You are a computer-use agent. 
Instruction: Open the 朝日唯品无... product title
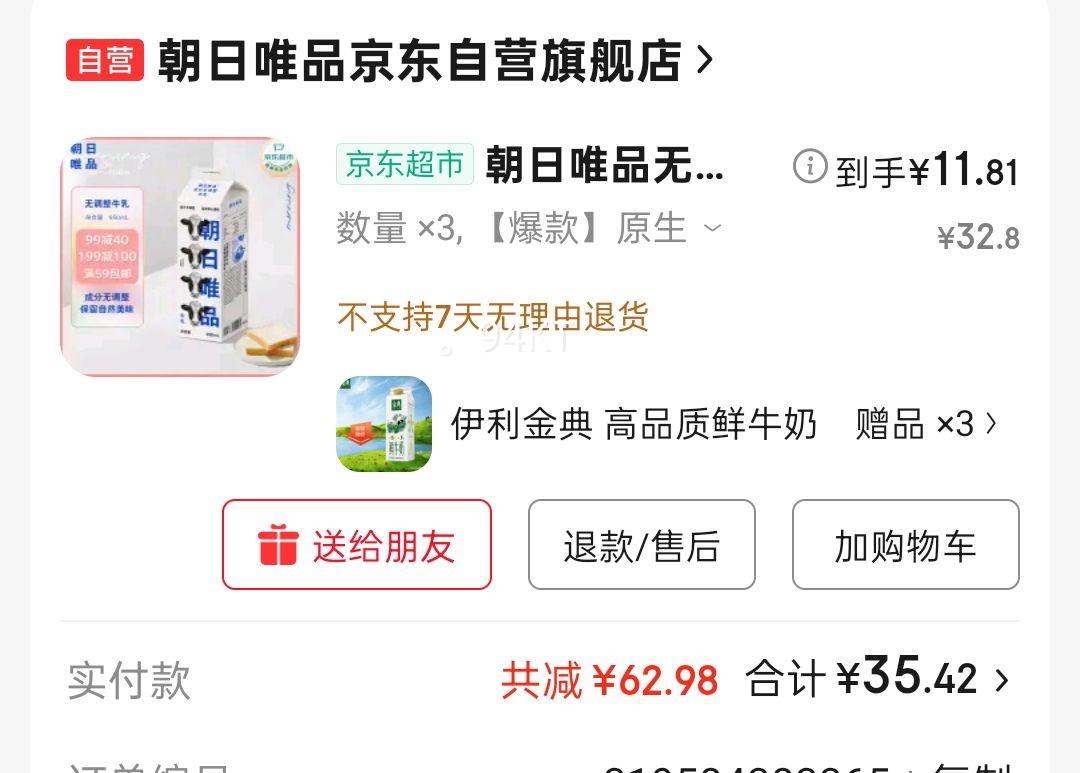click(x=605, y=165)
